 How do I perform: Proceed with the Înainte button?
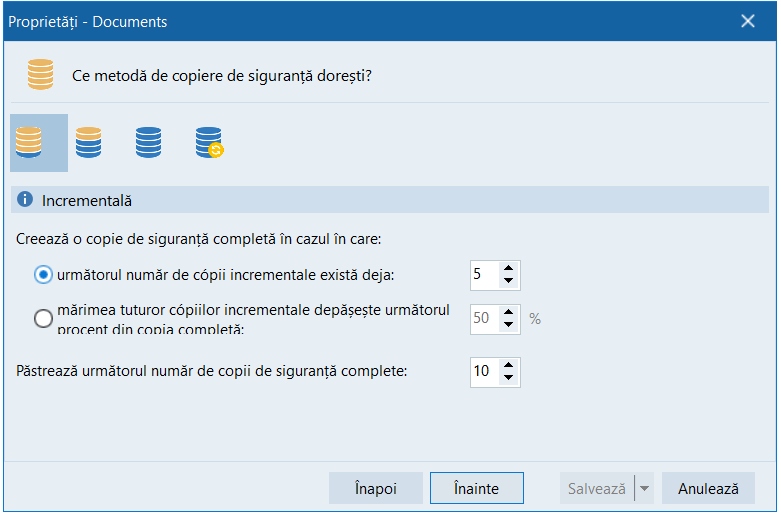pyautogui.click(x=477, y=489)
